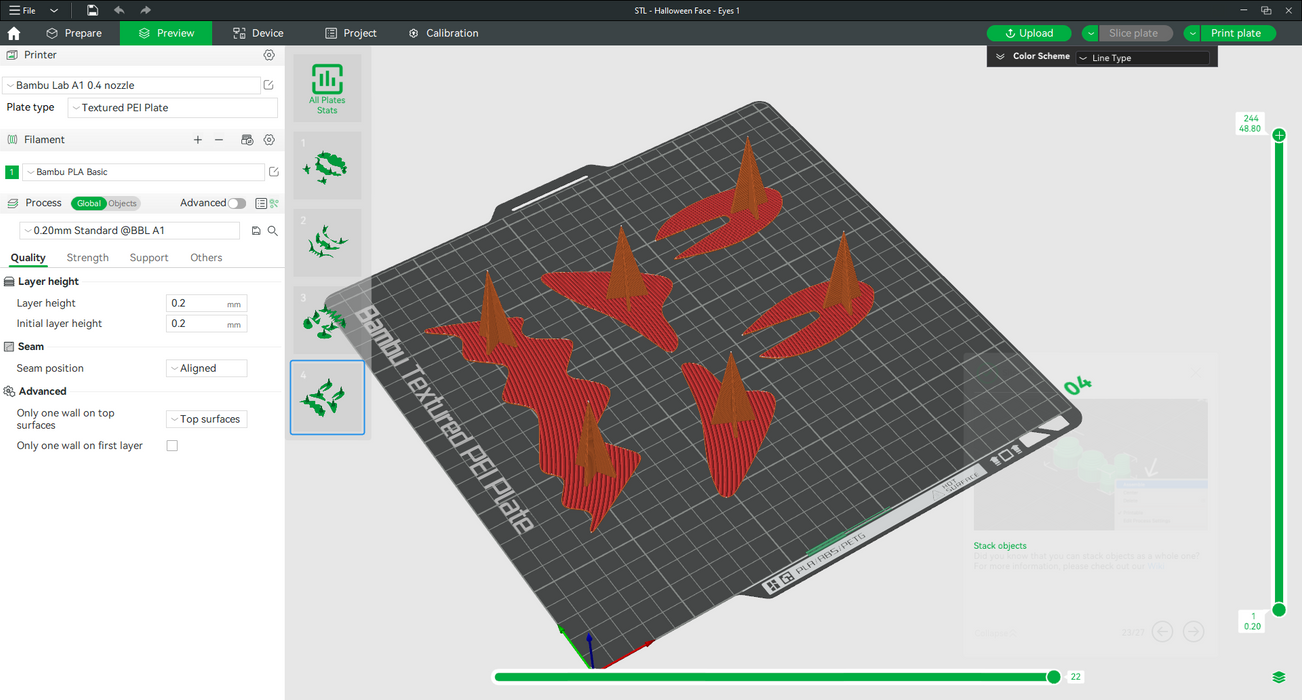Open All Plates Stats
The image size is (1302, 700).
[327, 88]
